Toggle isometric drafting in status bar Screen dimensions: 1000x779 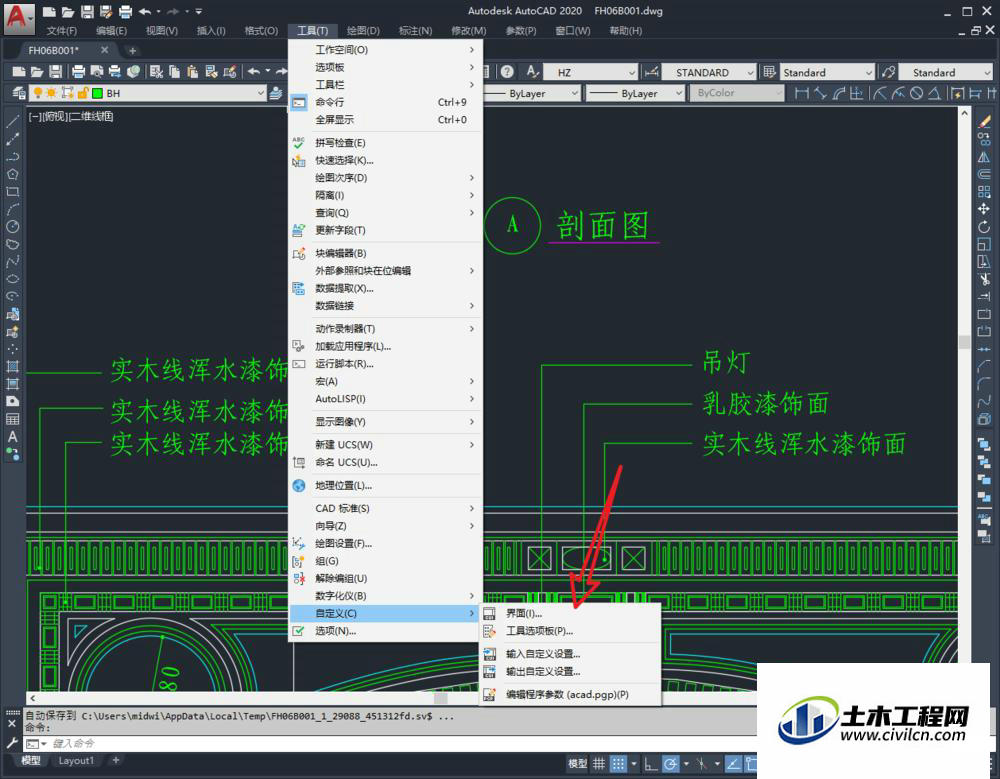702,764
